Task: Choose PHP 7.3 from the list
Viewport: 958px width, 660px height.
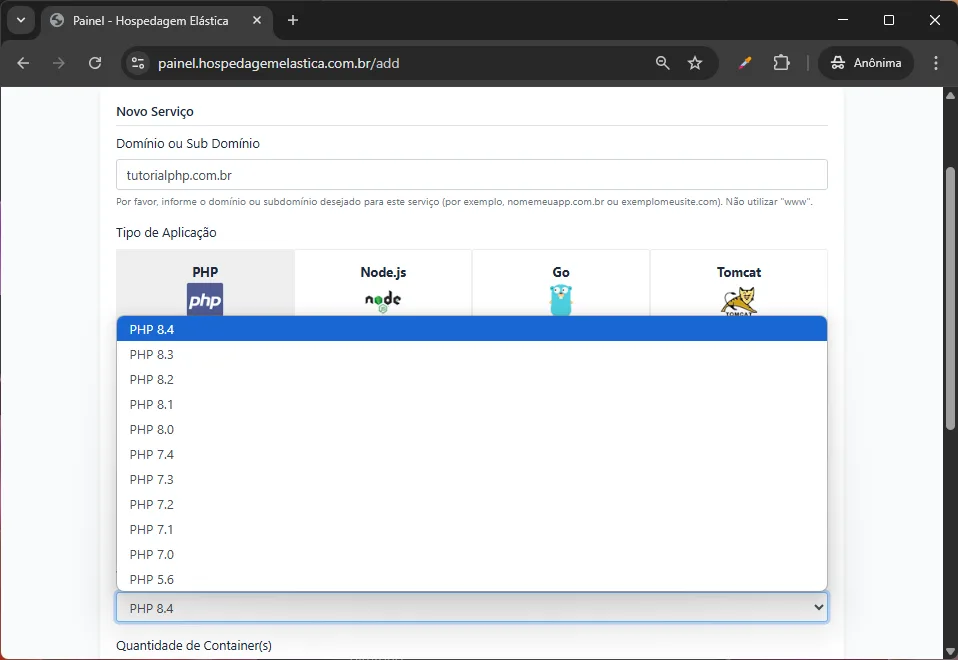Action: [472, 480]
